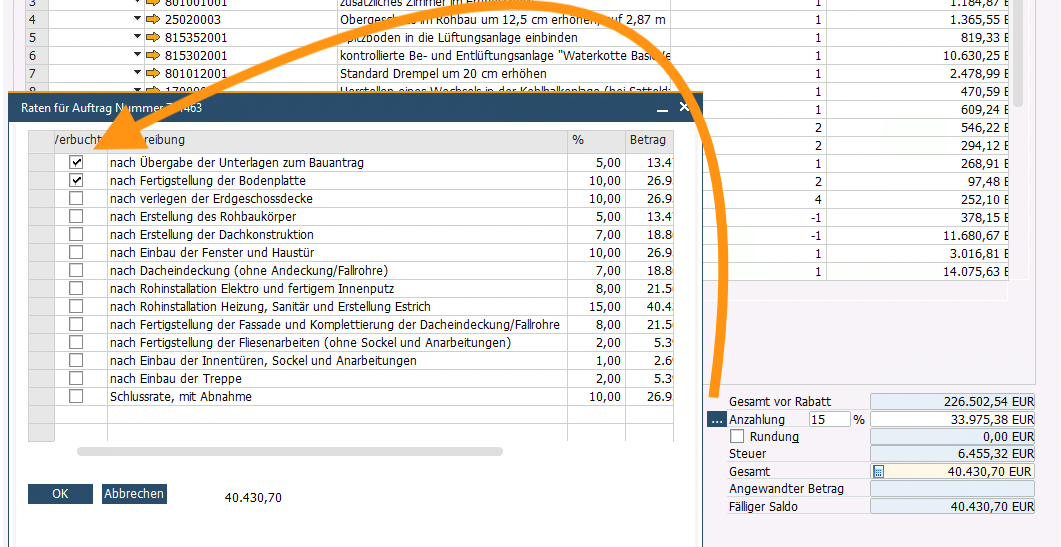Minimize the Raten für Auftrag dialog
1061x547 pixels.
(x=662, y=107)
